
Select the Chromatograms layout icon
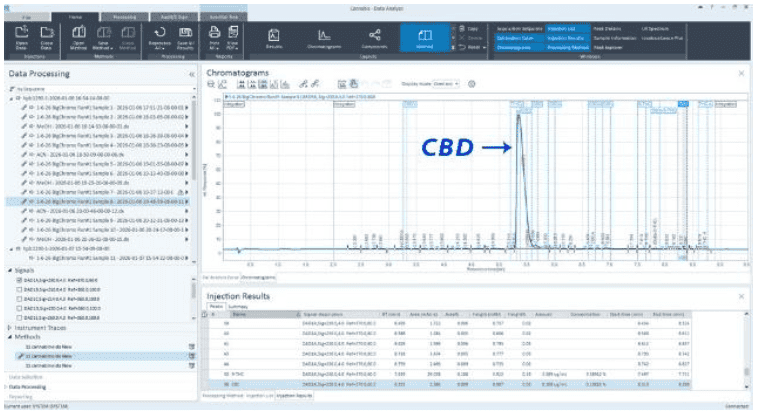point(322,39)
